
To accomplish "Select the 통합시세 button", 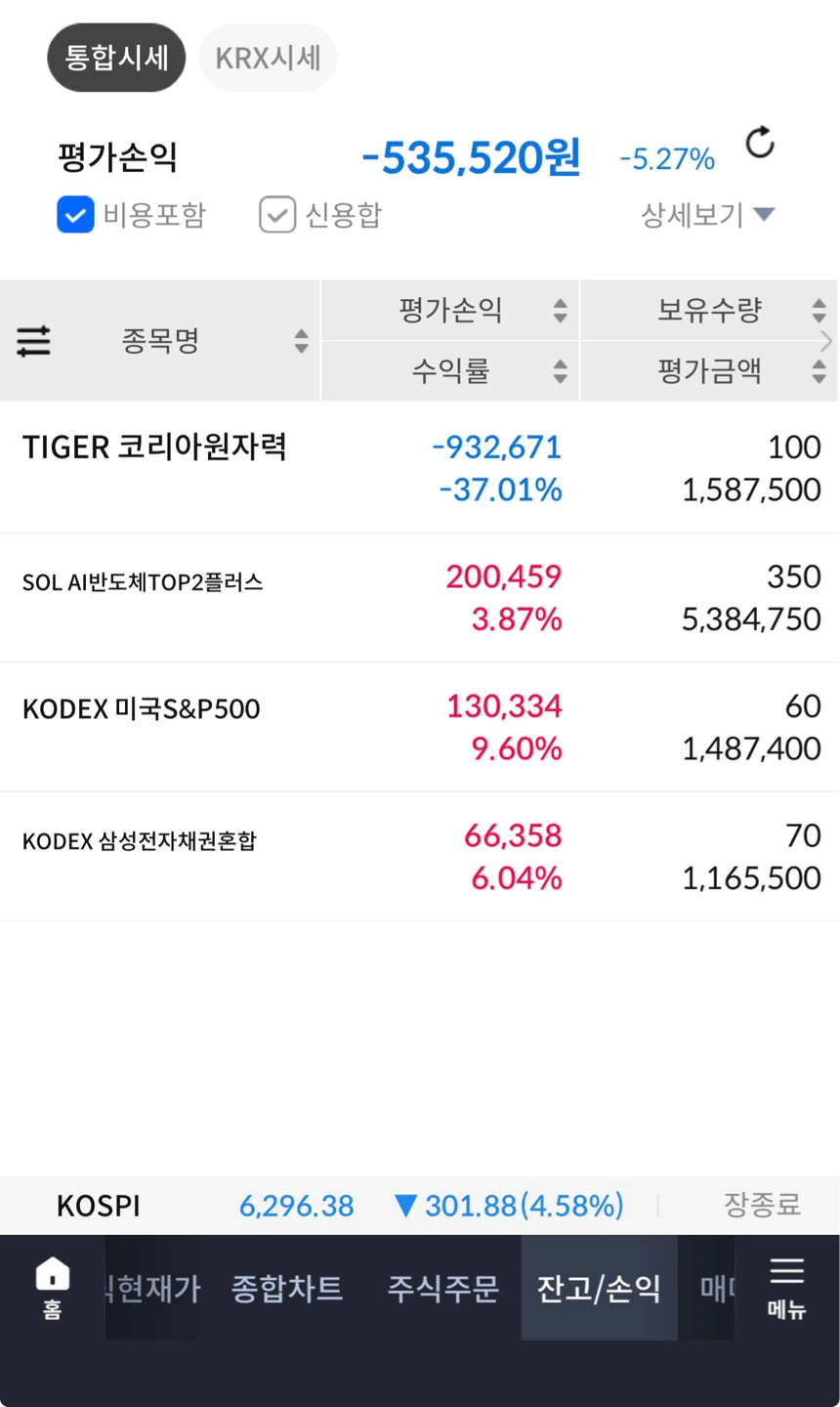I will click(116, 58).
